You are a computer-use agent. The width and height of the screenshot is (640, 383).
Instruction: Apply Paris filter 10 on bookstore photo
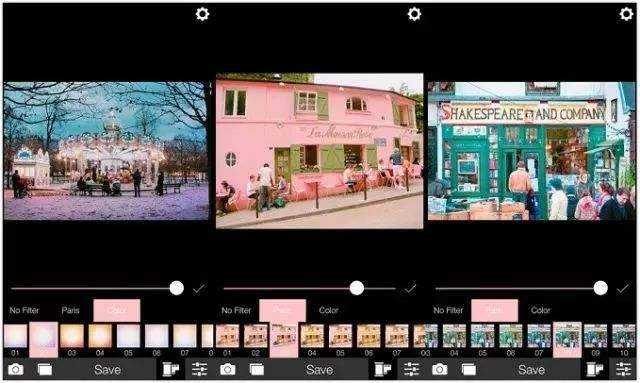624,340
